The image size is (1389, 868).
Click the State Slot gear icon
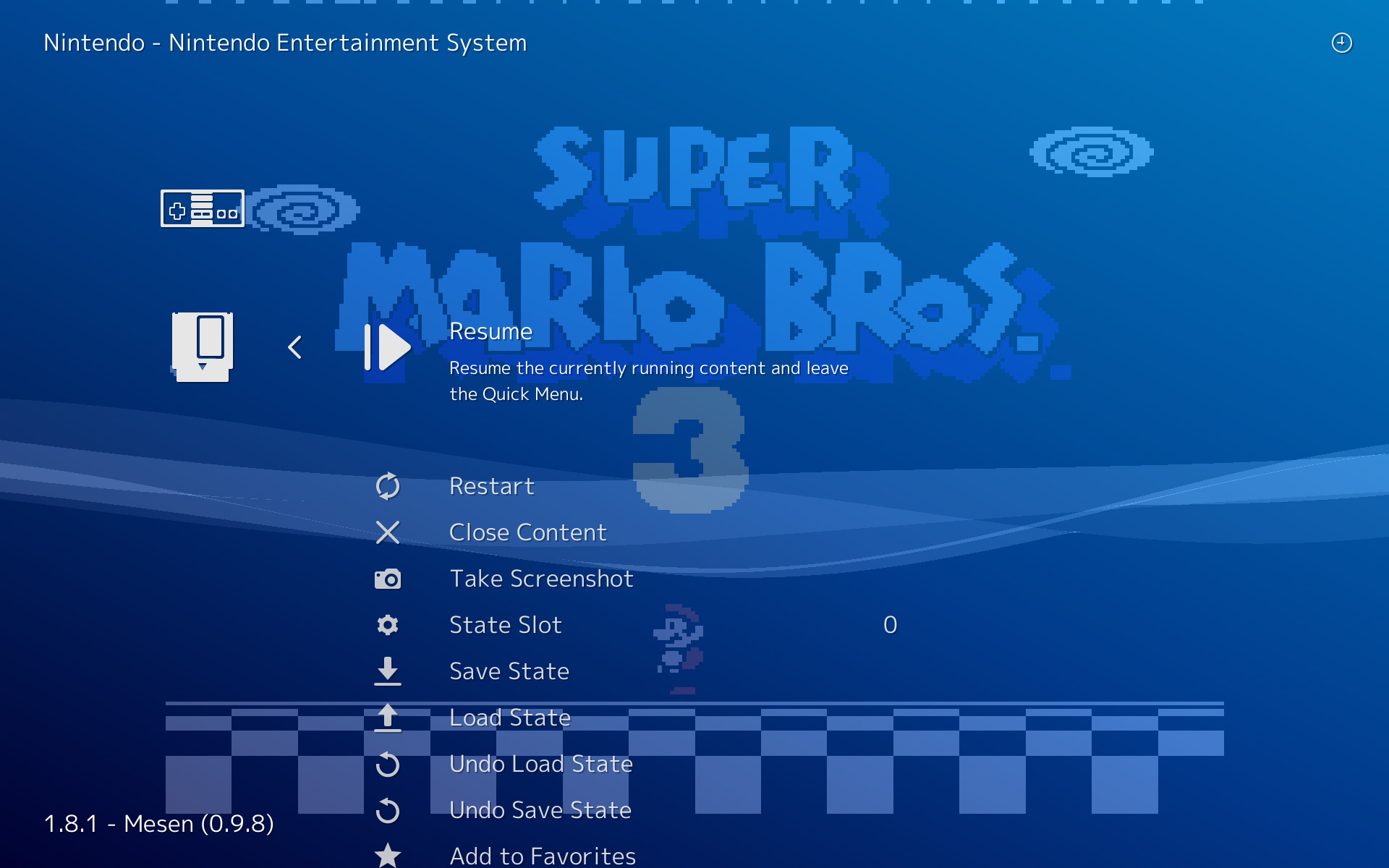click(388, 625)
